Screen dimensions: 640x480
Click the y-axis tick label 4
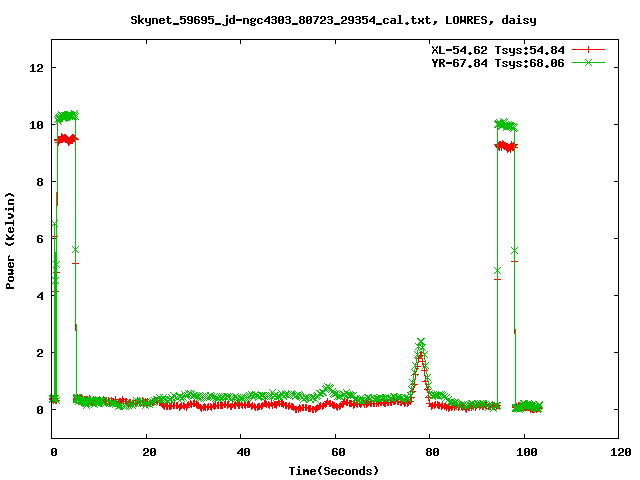click(x=40, y=296)
